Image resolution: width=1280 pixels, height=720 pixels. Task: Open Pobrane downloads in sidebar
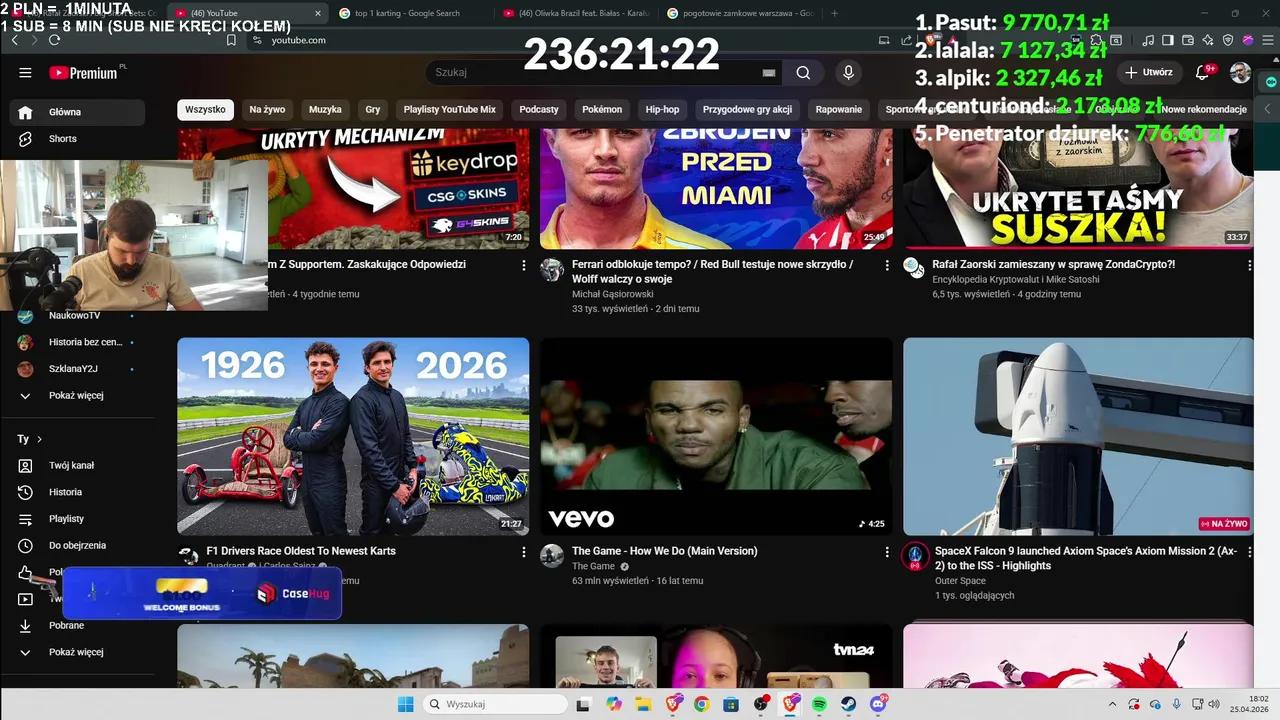click(78, 625)
